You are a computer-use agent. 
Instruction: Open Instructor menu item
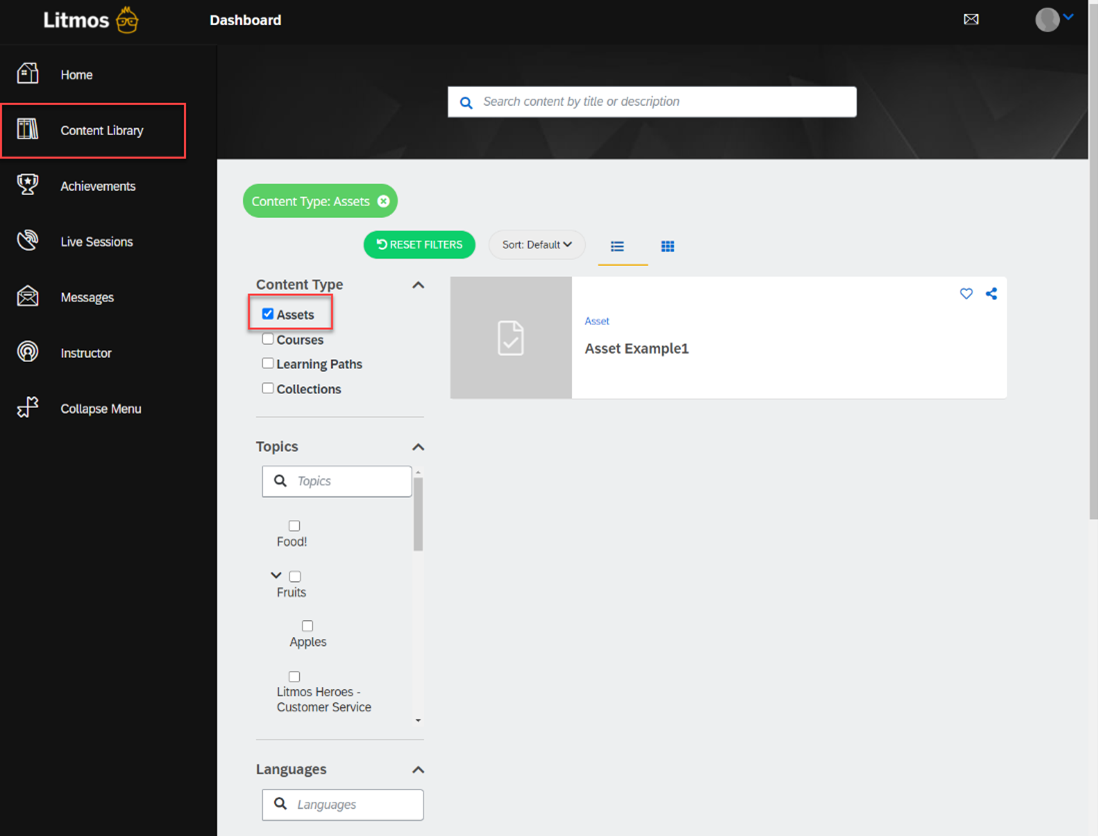(85, 353)
